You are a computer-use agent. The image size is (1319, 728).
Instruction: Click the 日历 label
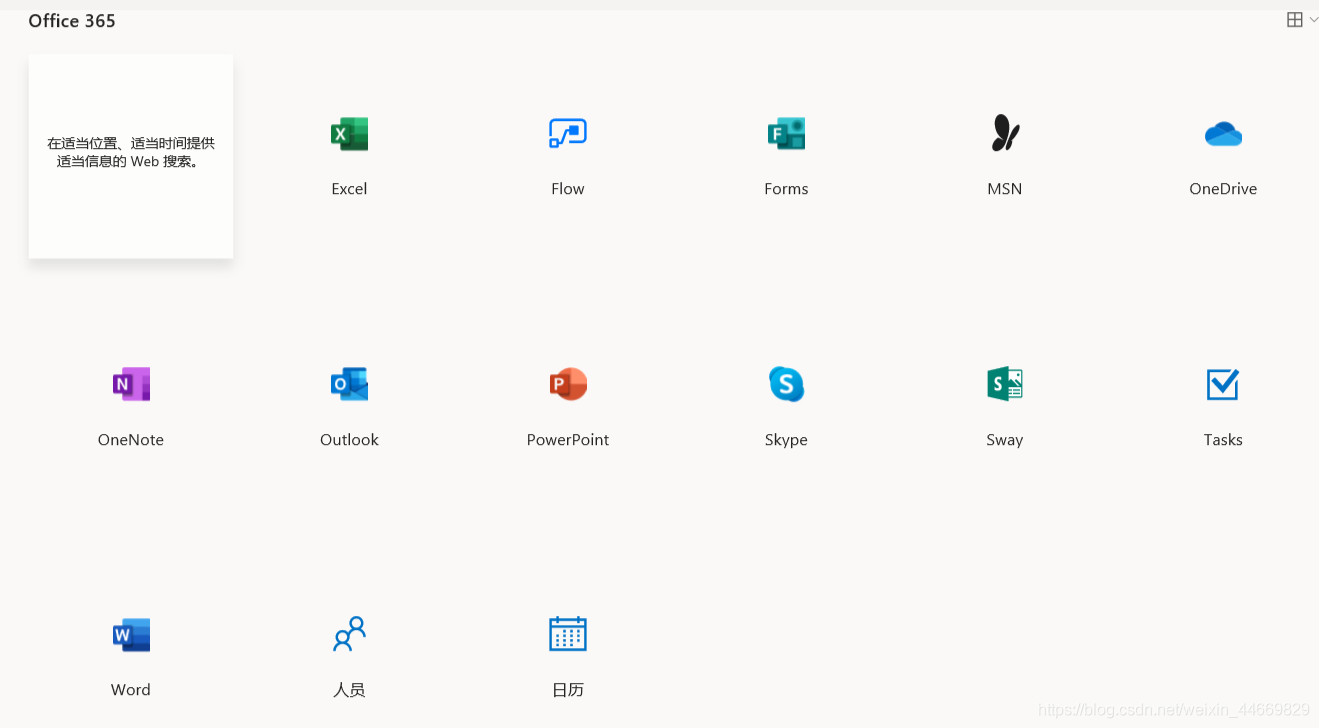click(568, 689)
